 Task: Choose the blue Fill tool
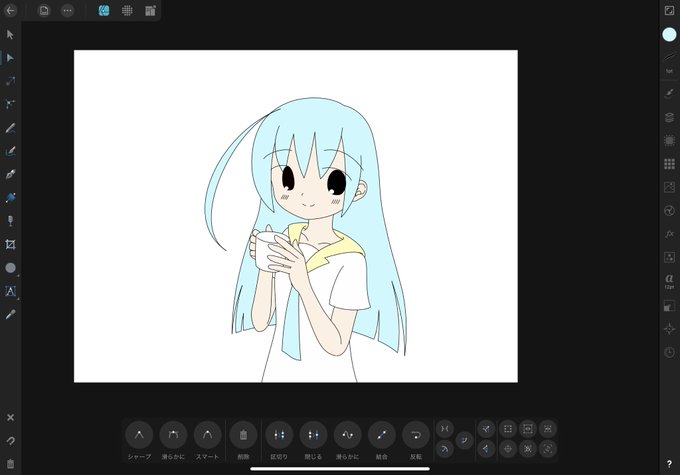[x=10, y=198]
